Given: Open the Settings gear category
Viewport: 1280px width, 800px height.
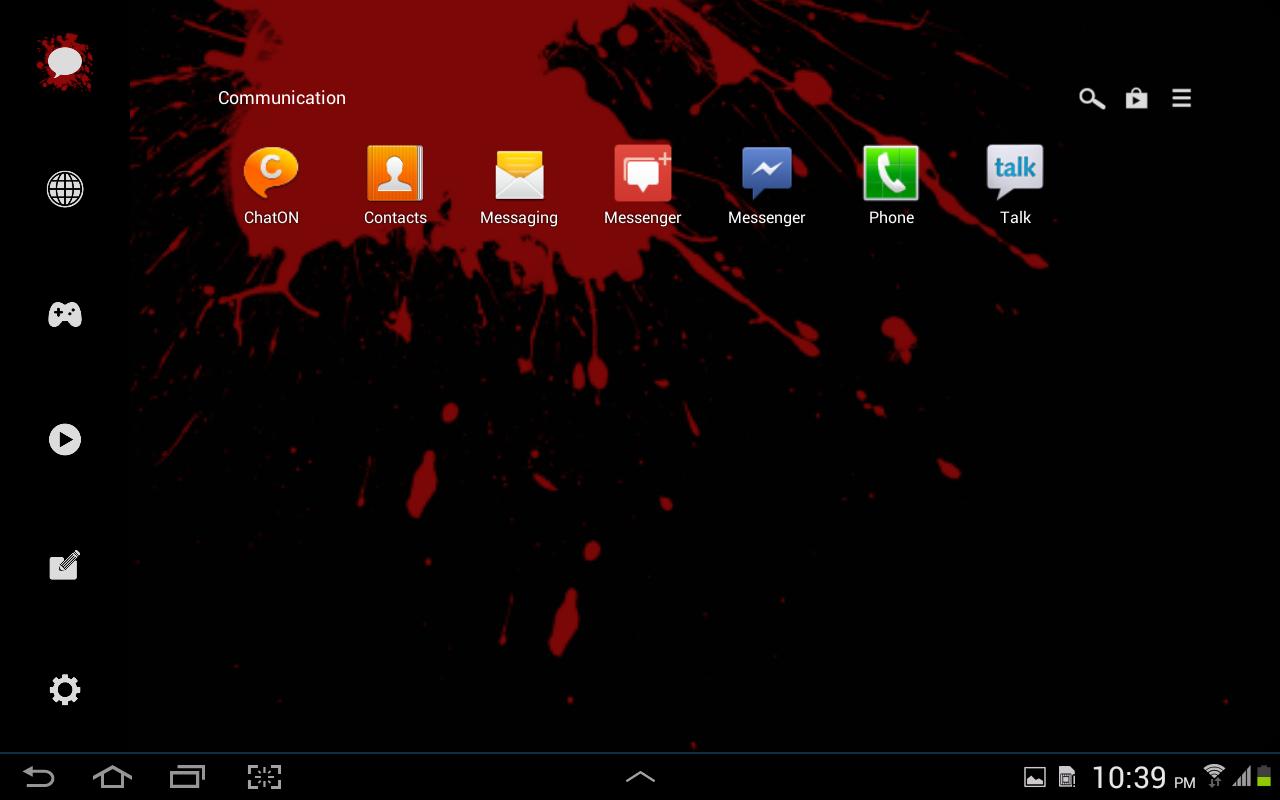Looking at the screenshot, I should click(x=65, y=690).
